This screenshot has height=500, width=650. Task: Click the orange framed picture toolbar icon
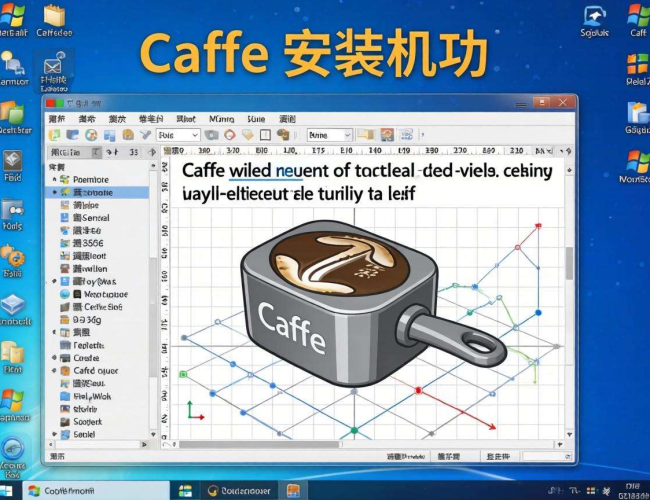(x=387, y=135)
